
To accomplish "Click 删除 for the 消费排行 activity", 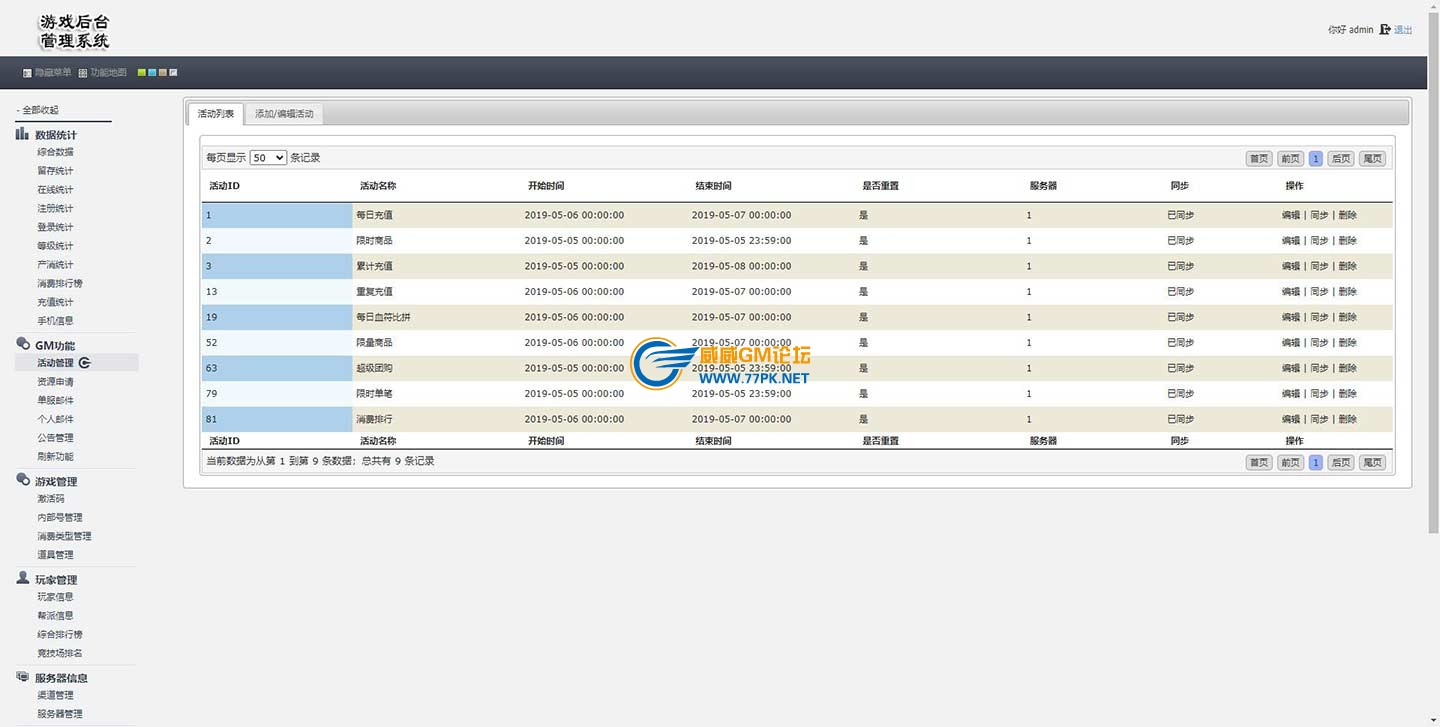I will (x=1348, y=419).
